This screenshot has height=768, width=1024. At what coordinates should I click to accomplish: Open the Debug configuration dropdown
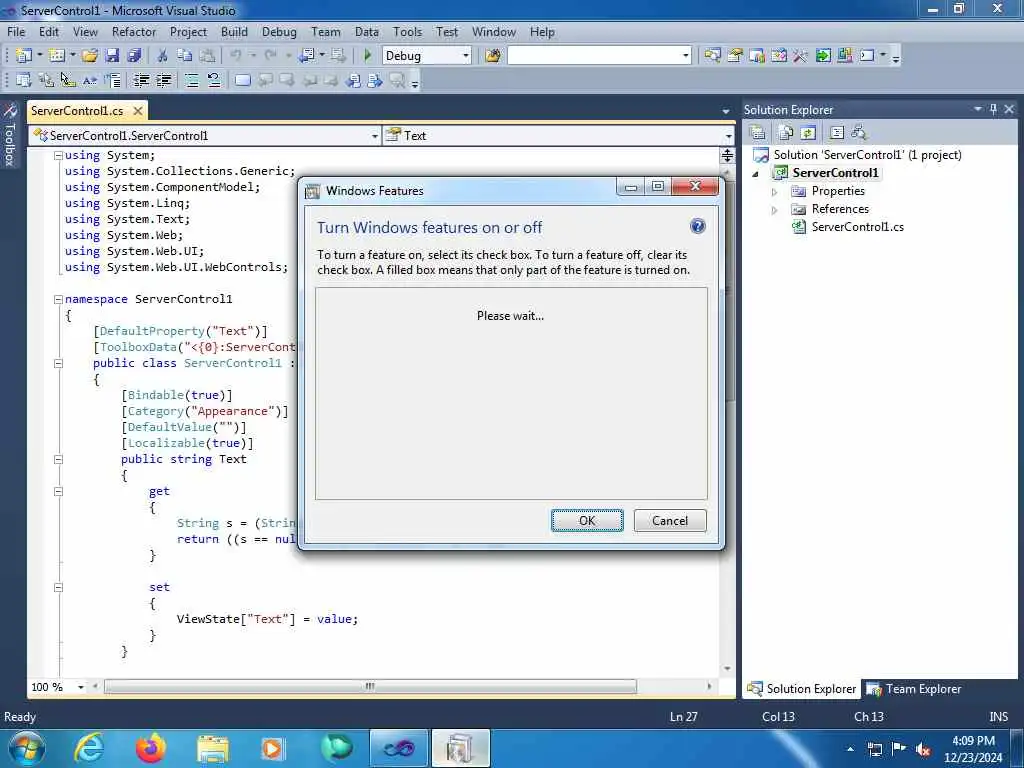[466, 56]
